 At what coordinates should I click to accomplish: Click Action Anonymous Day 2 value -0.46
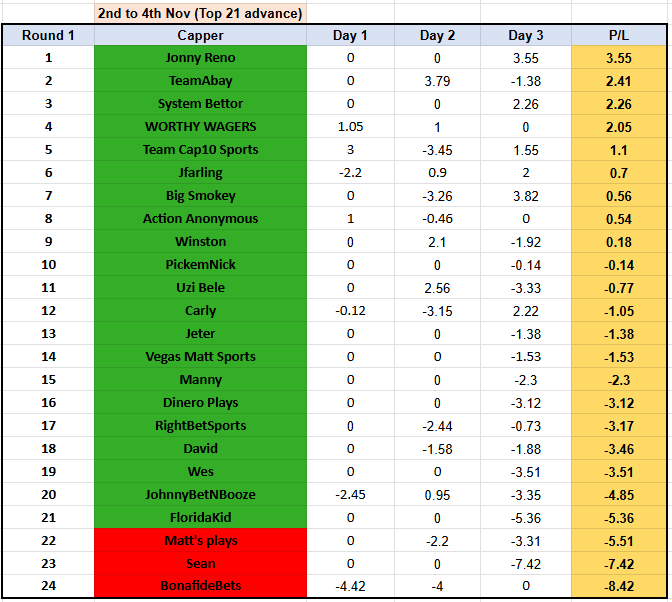point(437,219)
